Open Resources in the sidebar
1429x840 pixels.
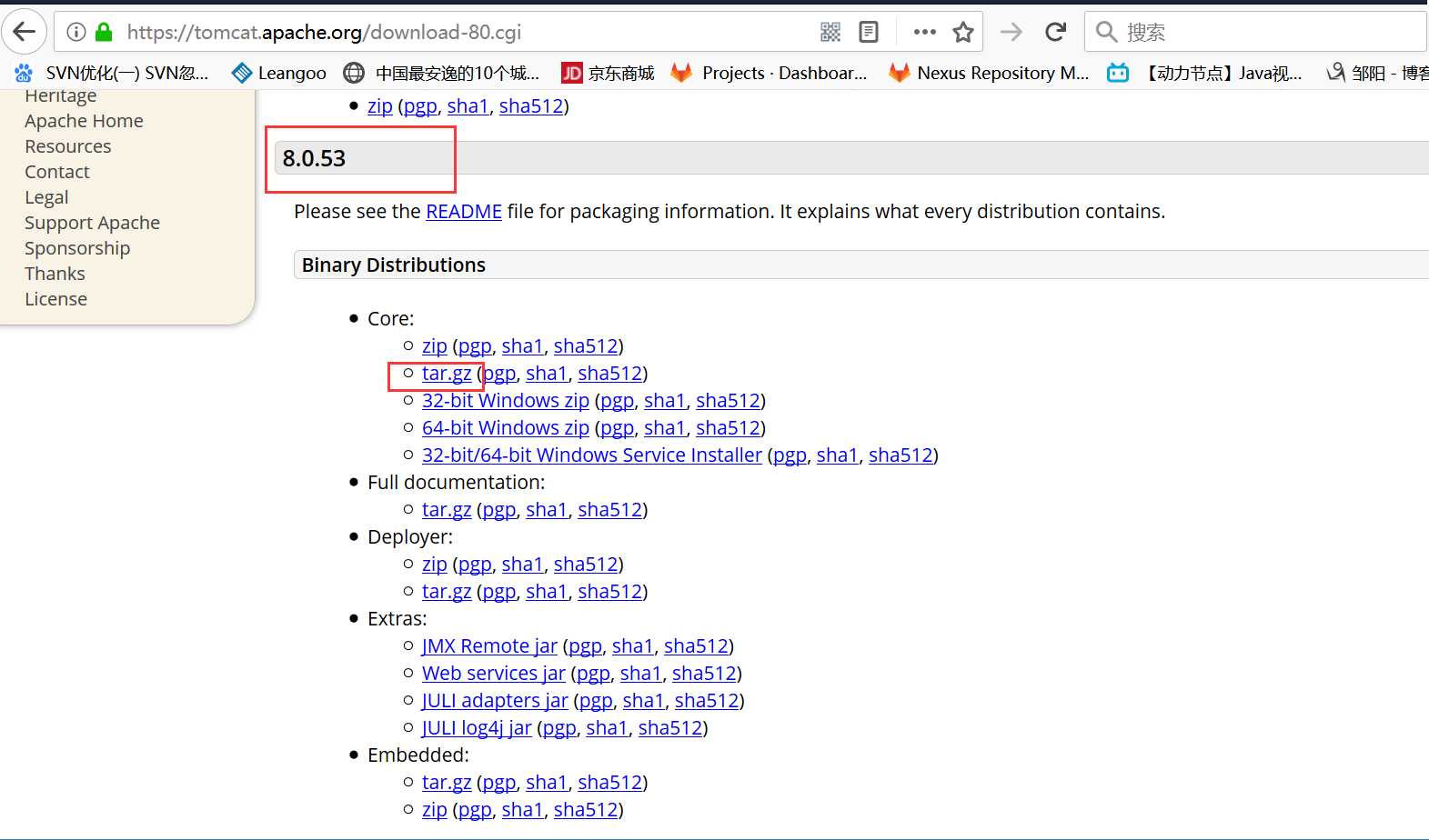[67, 146]
